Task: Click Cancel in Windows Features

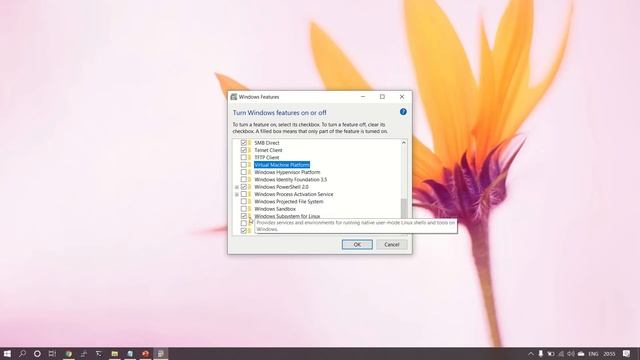Action: tap(391, 244)
